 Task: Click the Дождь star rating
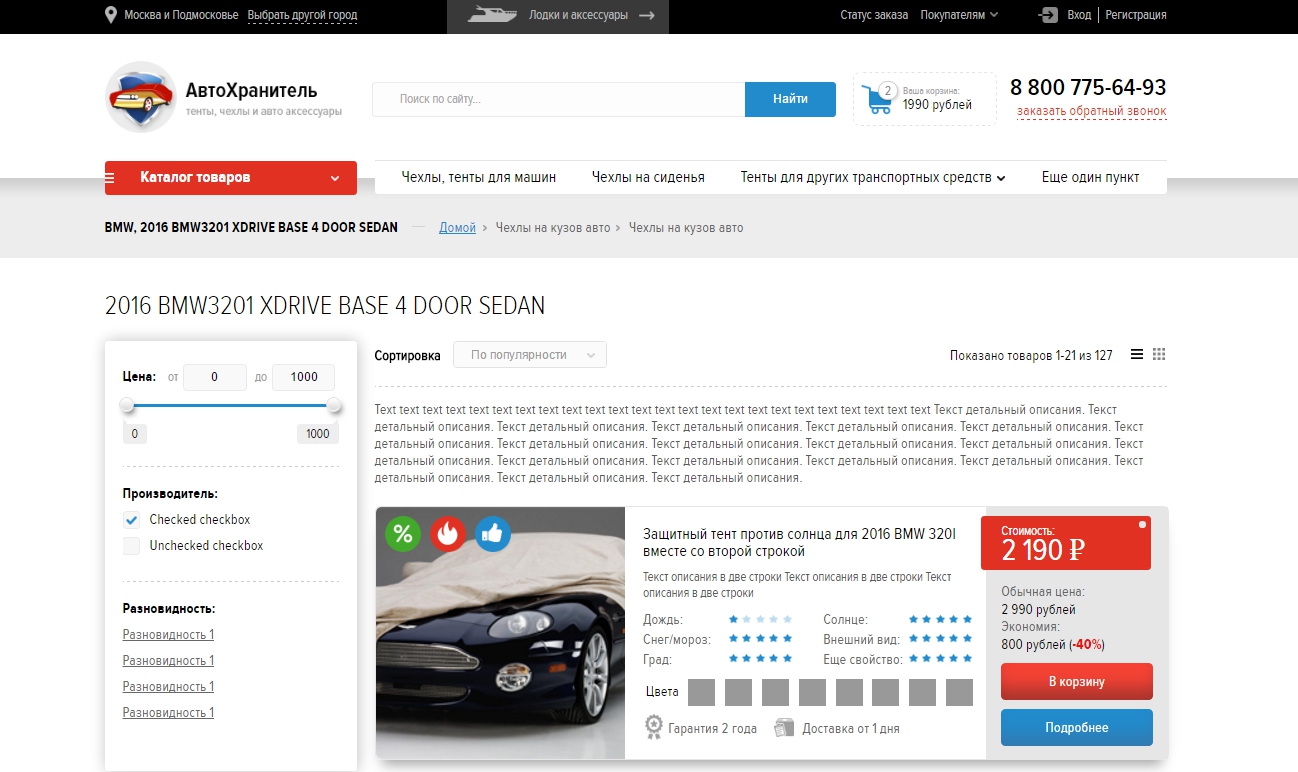pyautogui.click(x=760, y=619)
